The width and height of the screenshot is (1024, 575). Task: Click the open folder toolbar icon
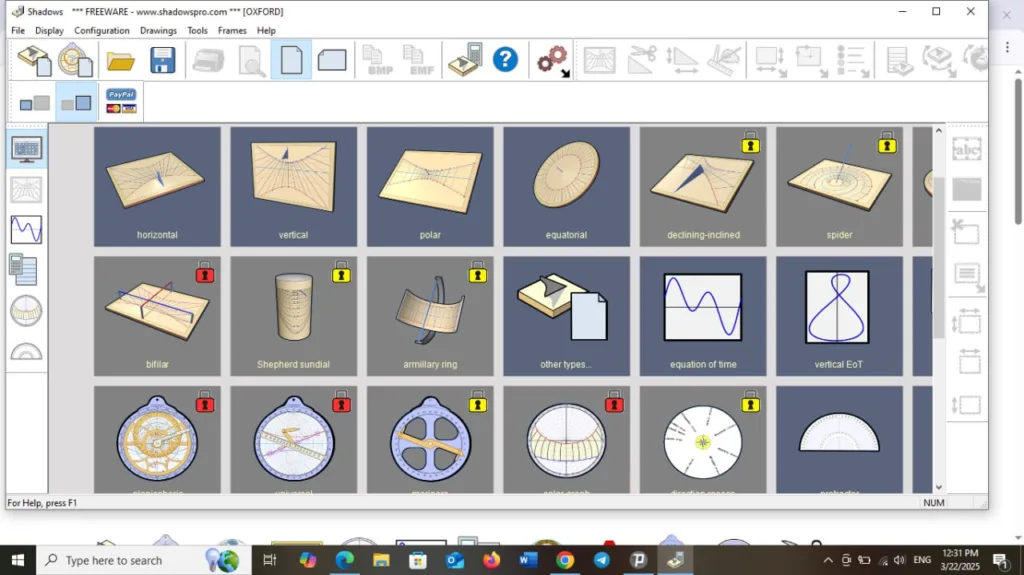click(x=121, y=61)
